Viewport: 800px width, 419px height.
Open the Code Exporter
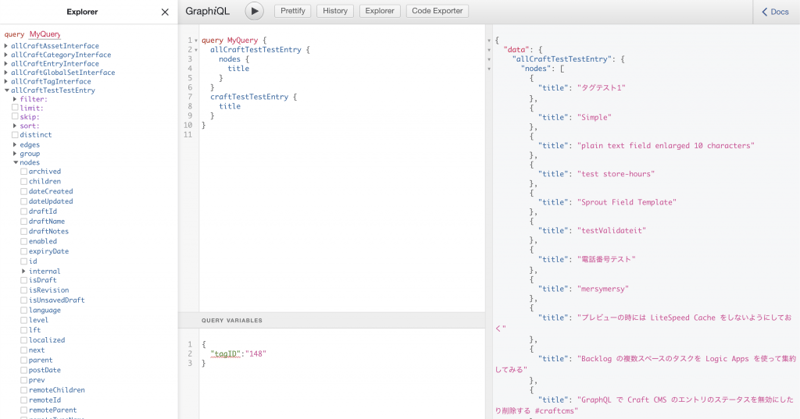[x=437, y=12]
